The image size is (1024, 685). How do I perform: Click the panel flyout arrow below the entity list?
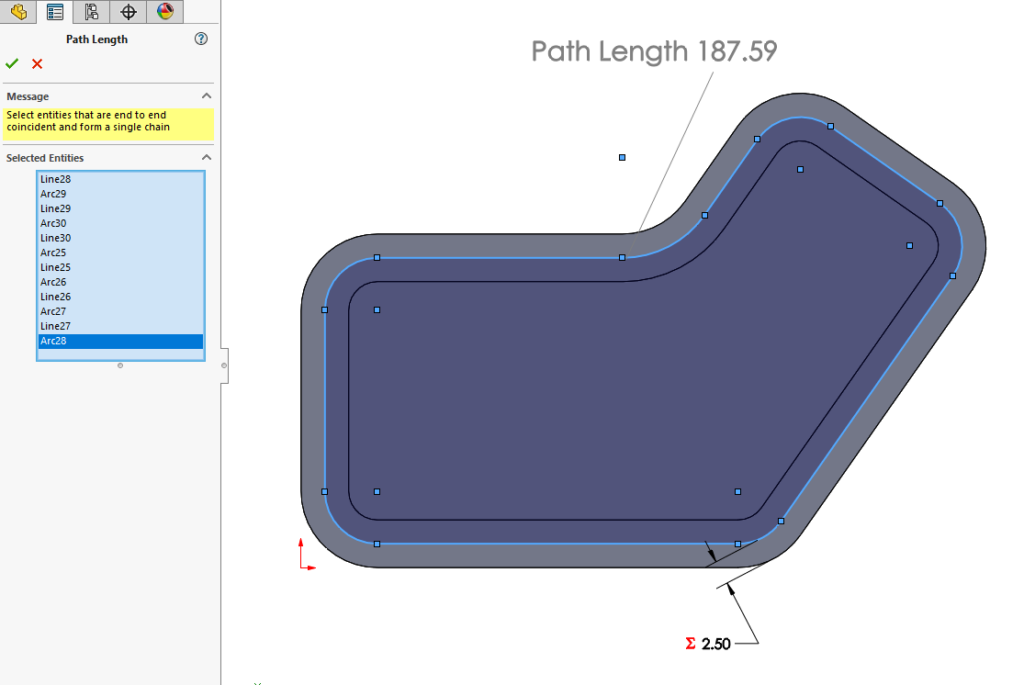coord(120,365)
